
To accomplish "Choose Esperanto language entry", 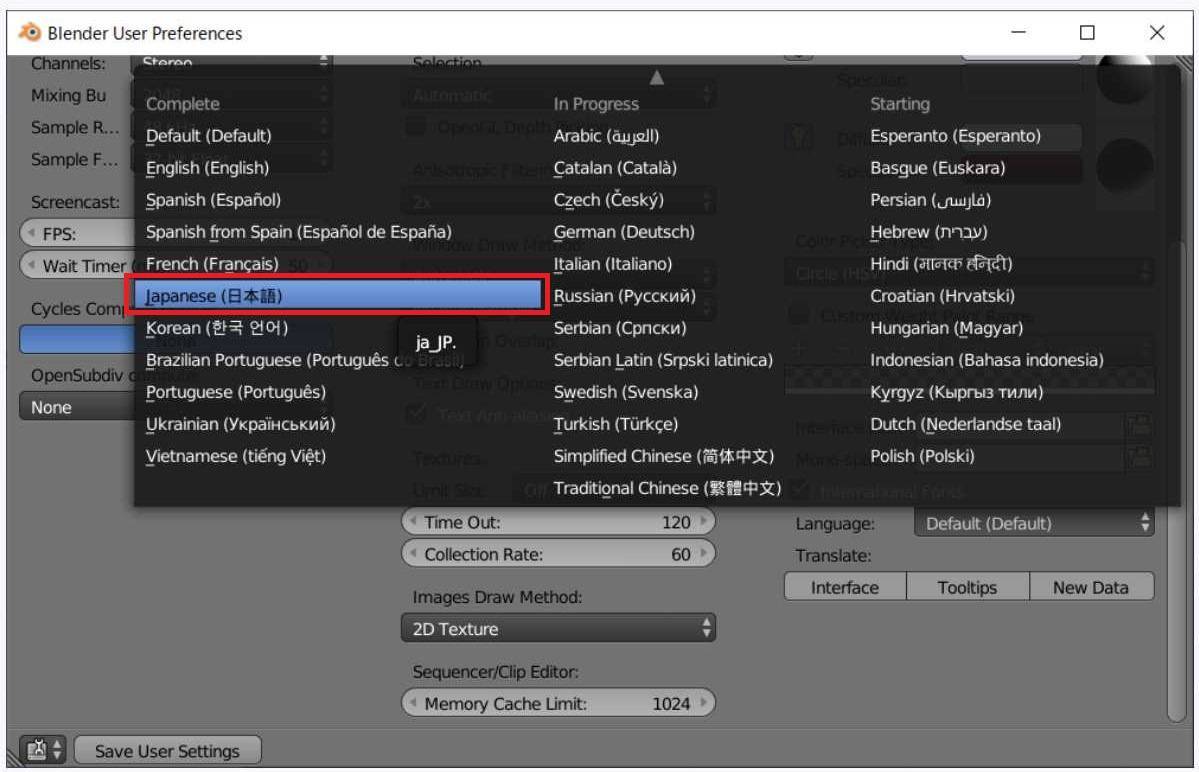I will pyautogui.click(x=955, y=135).
